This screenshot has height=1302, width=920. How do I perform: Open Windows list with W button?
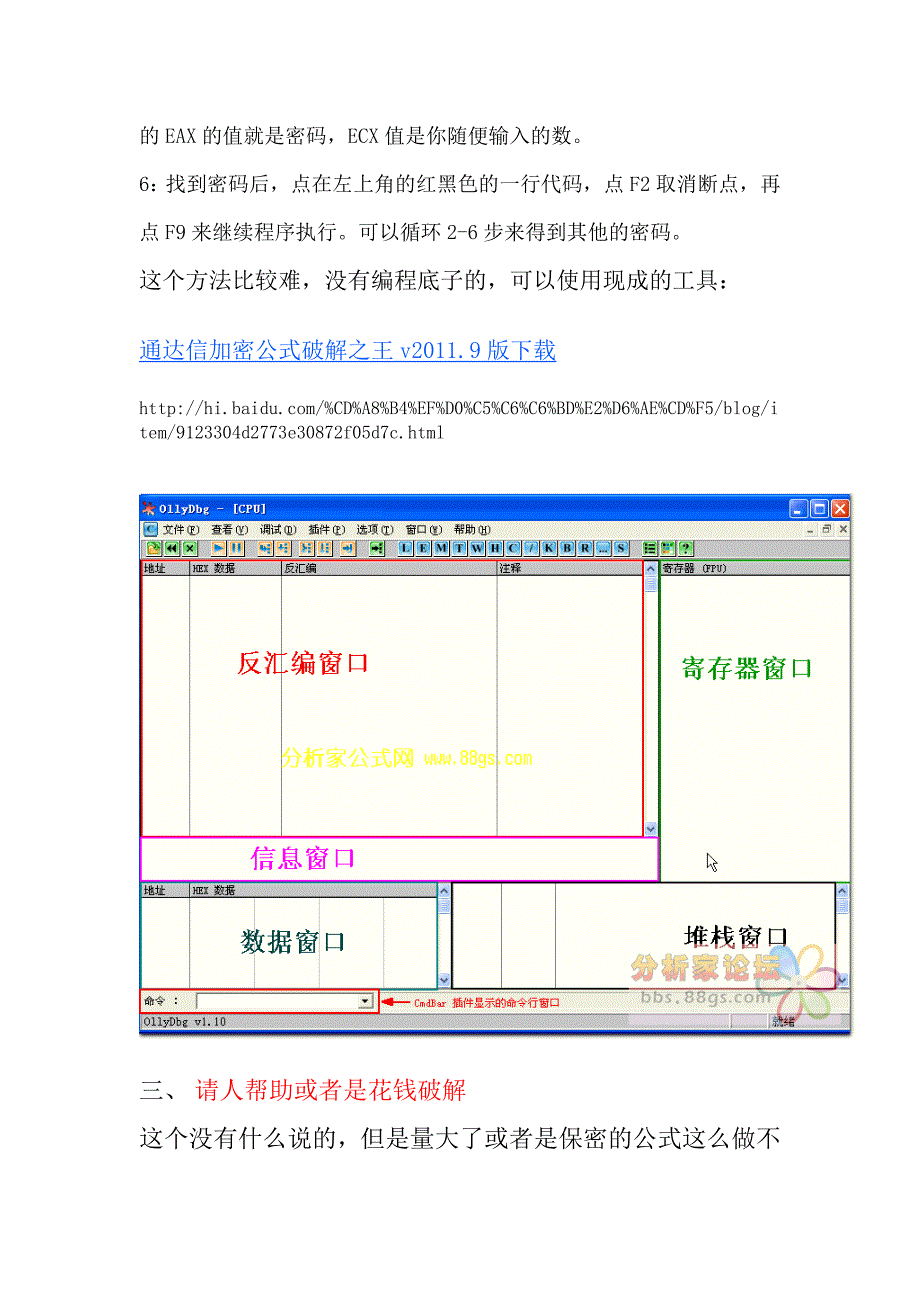tap(477, 548)
